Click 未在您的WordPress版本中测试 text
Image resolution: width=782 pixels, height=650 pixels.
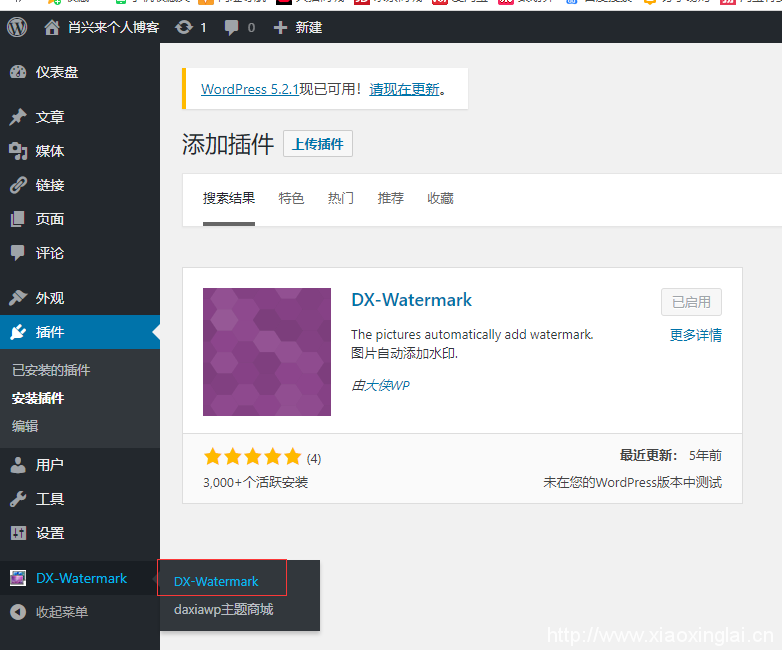[632, 482]
